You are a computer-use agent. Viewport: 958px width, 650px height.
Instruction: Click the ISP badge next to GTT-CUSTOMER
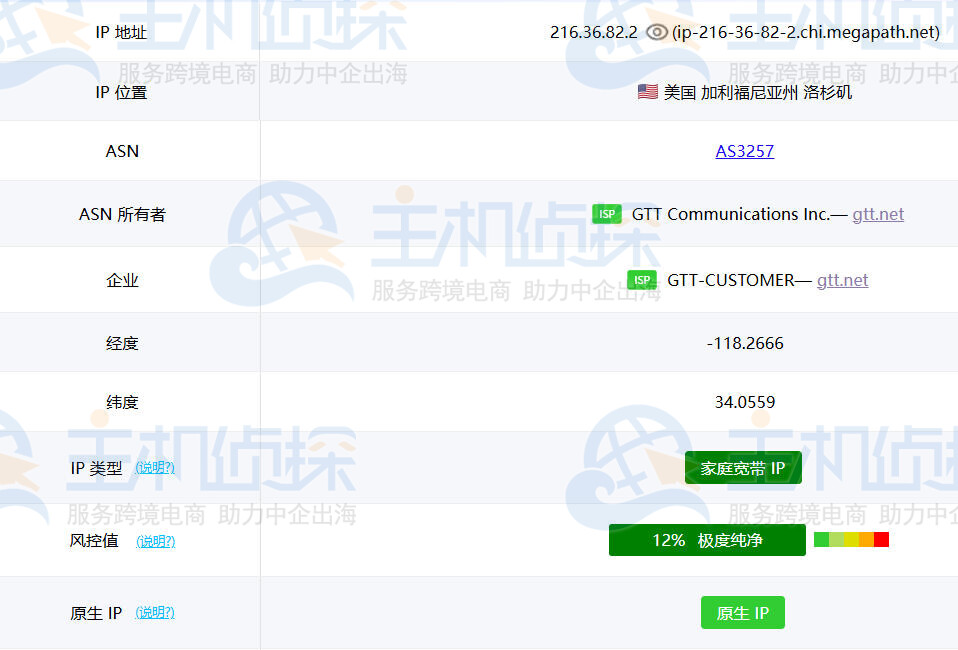641,280
